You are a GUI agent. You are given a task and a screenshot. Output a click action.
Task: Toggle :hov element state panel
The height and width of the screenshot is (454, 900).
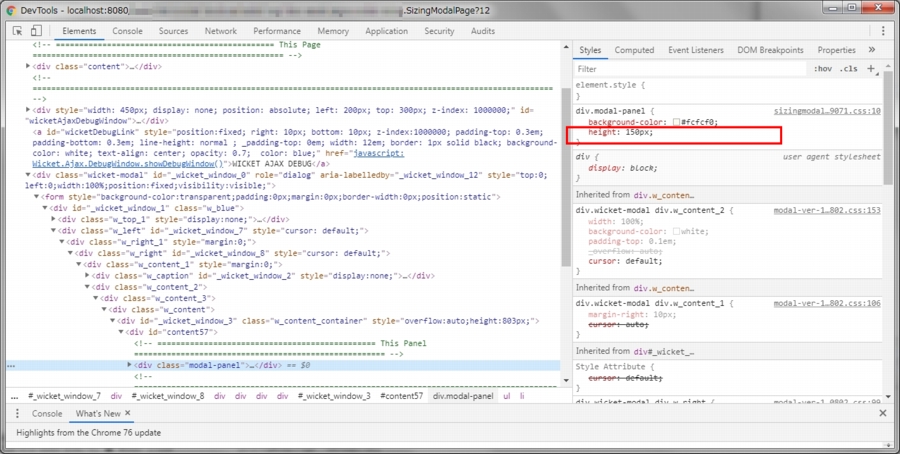[823, 69]
